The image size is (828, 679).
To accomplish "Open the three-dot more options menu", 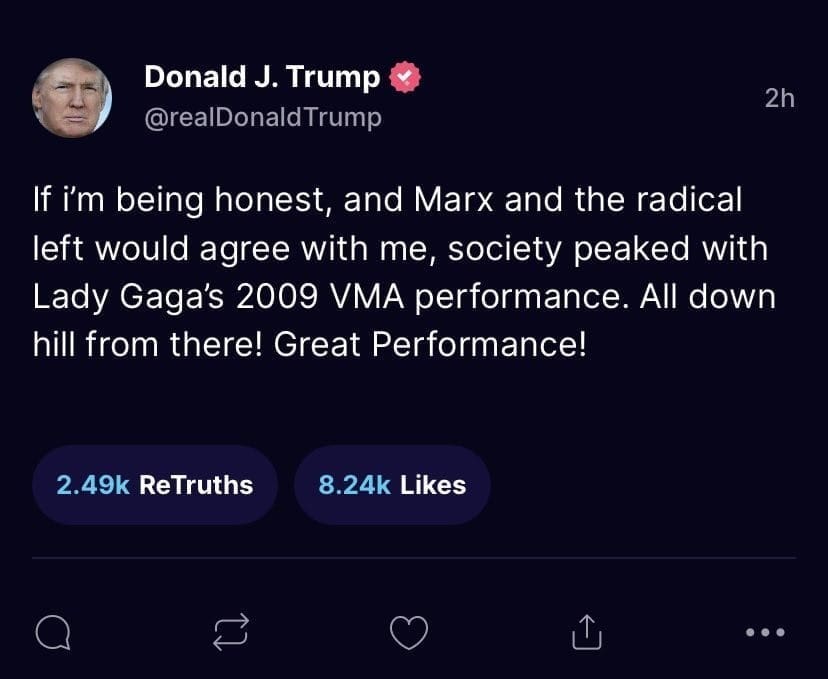I will point(765,632).
